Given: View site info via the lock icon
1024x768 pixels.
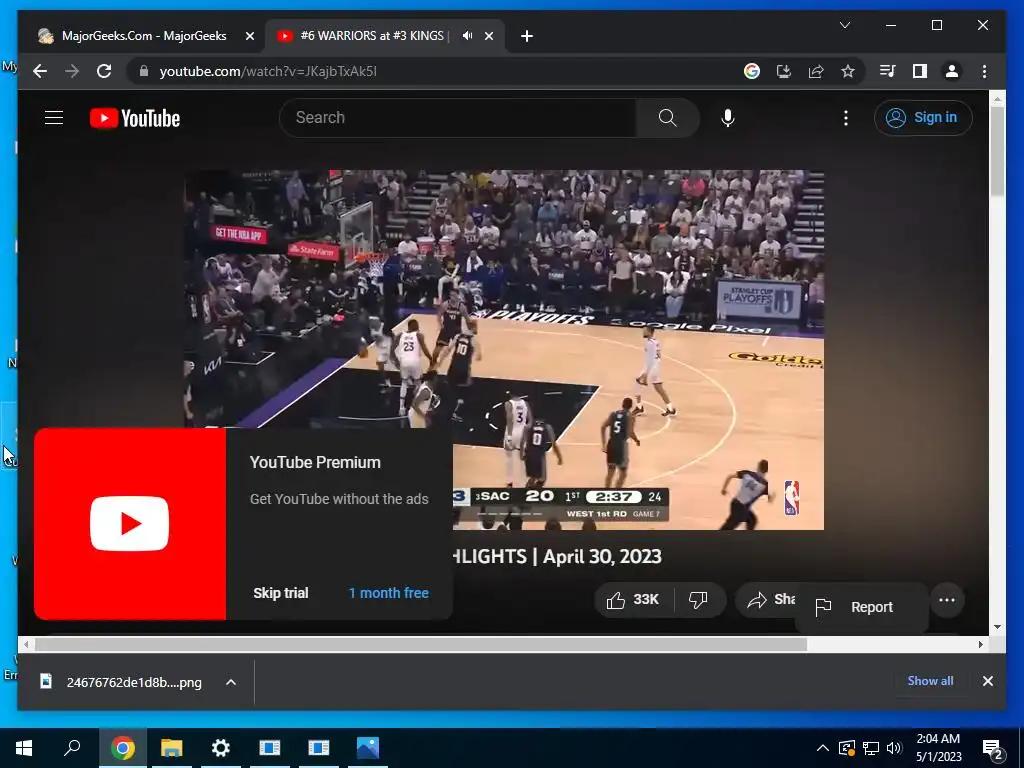Looking at the screenshot, I should click(144, 71).
